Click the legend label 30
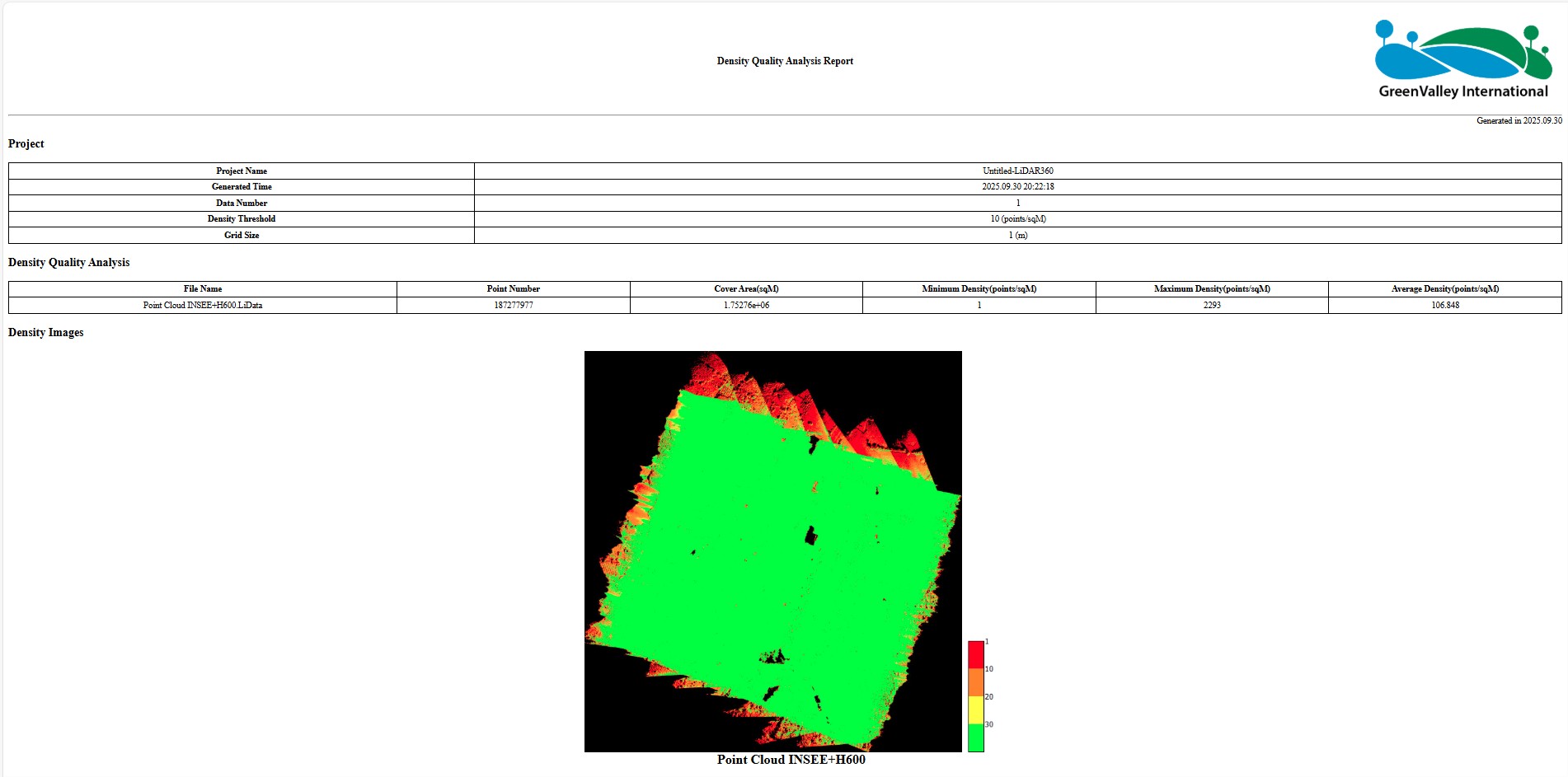 click(x=989, y=725)
